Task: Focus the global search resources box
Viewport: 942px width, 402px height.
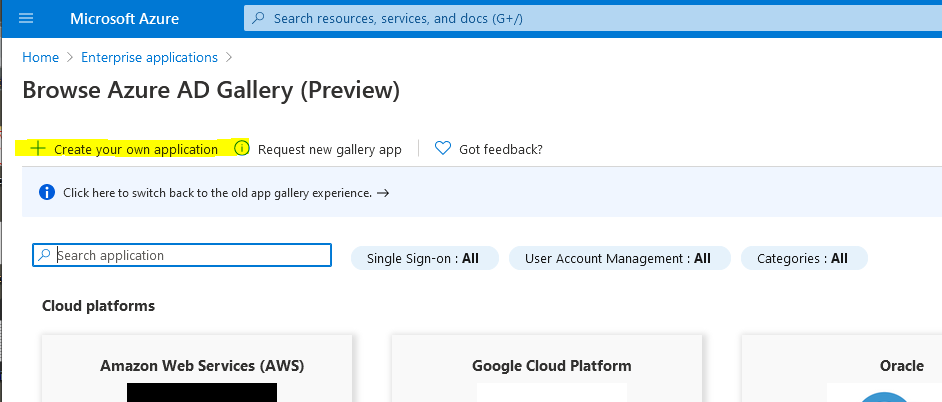Action: (592, 19)
